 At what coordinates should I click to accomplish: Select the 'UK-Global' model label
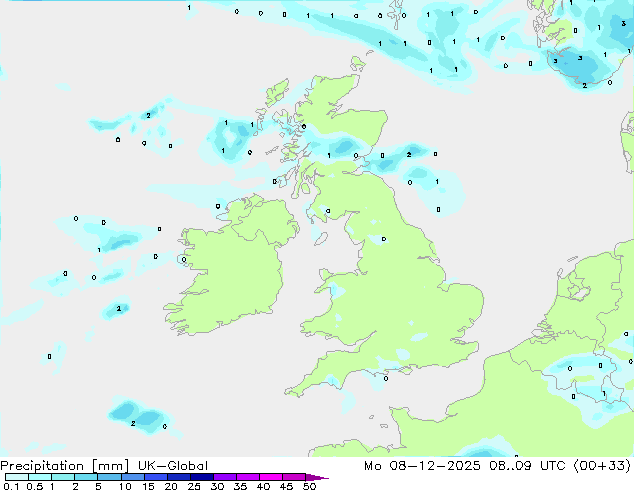pos(172,466)
